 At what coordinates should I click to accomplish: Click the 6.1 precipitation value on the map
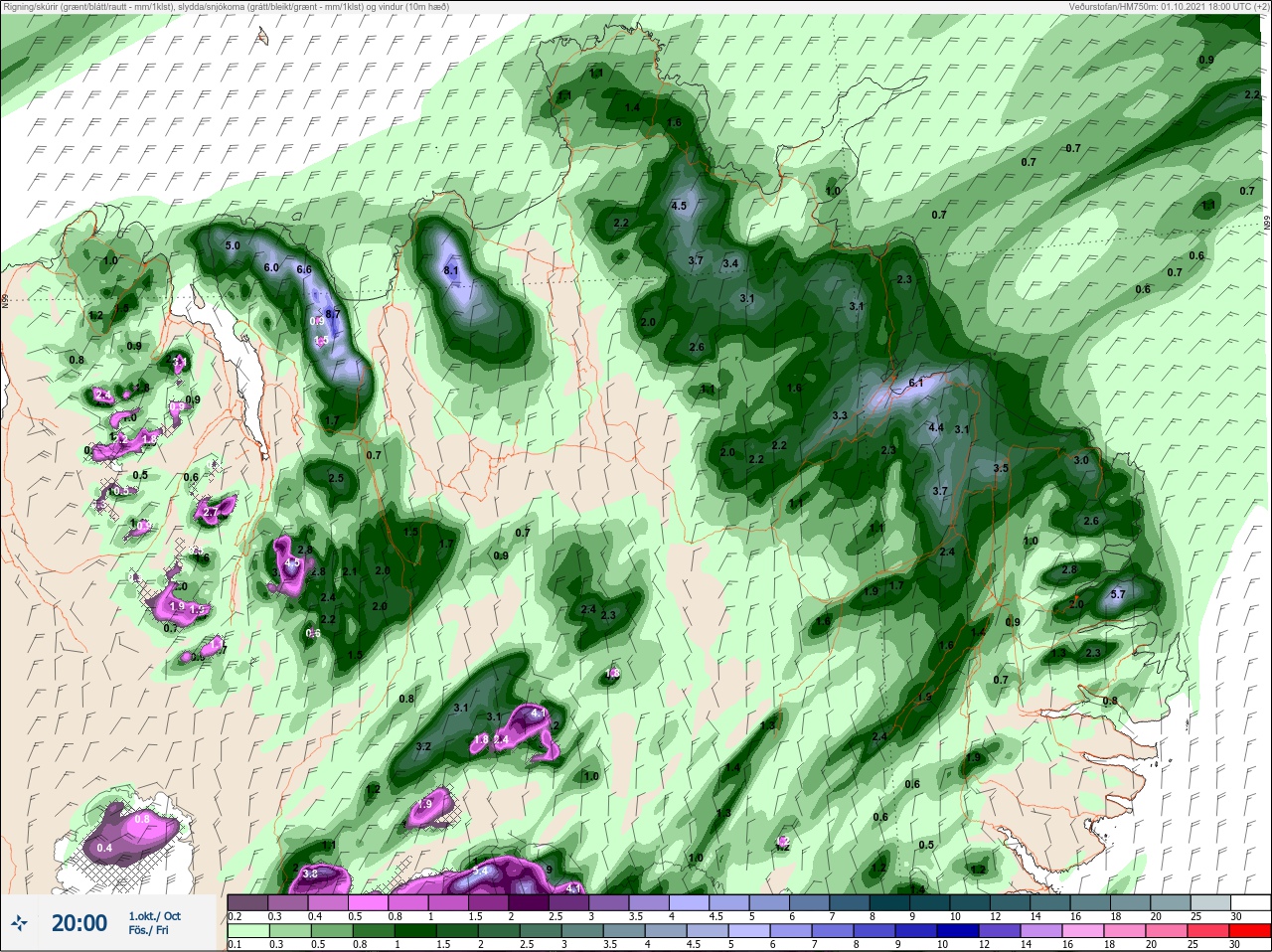tap(916, 383)
